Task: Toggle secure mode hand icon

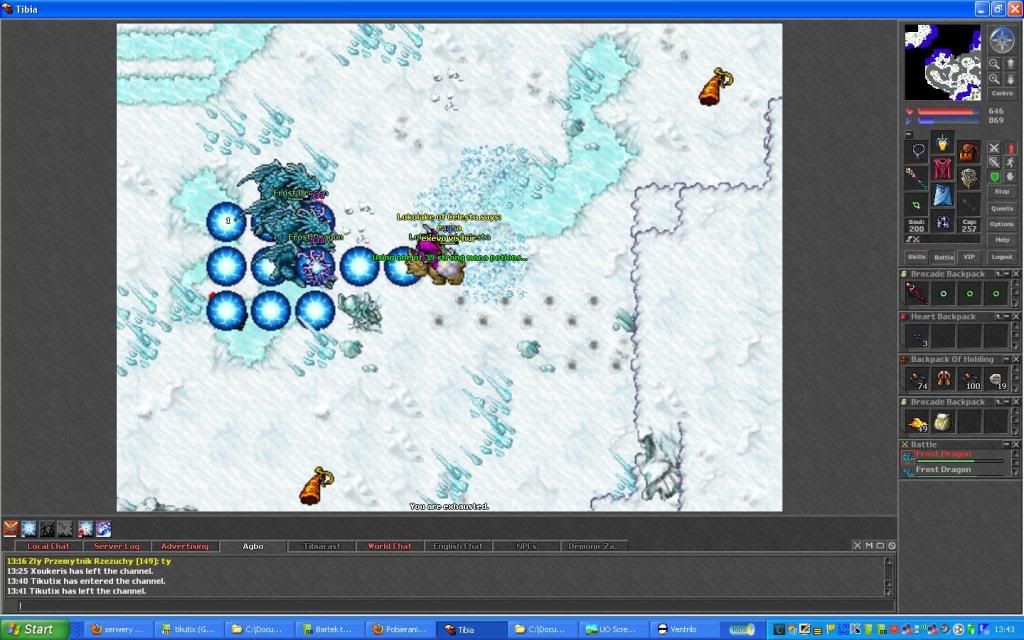Action: click(1010, 176)
